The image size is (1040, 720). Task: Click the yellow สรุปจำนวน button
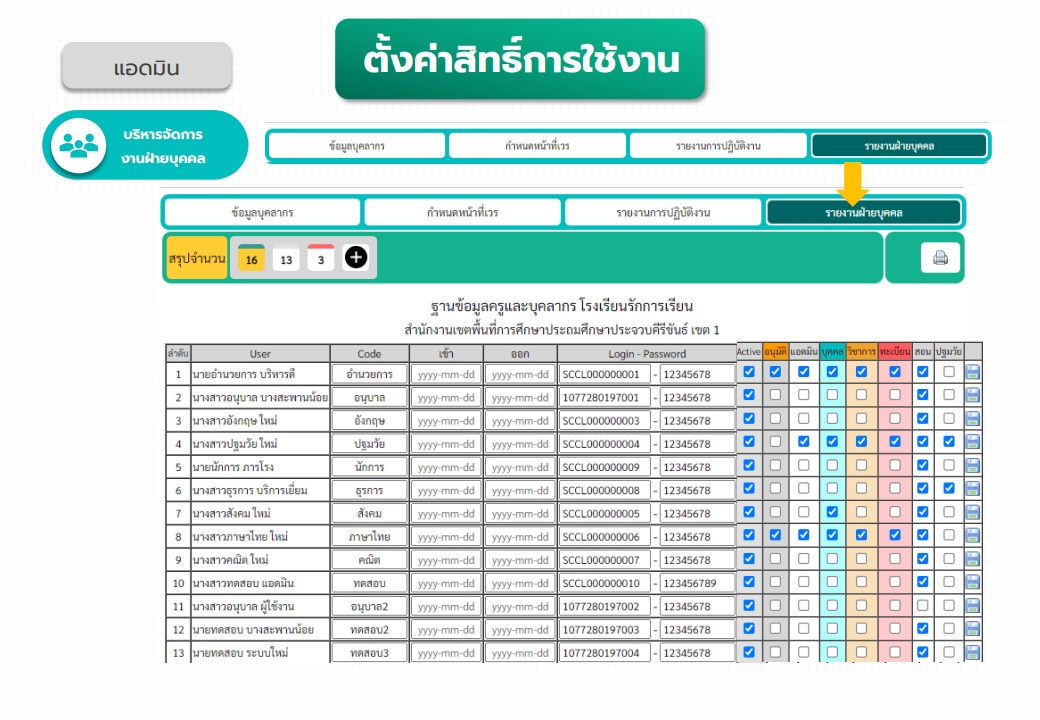pos(197,258)
